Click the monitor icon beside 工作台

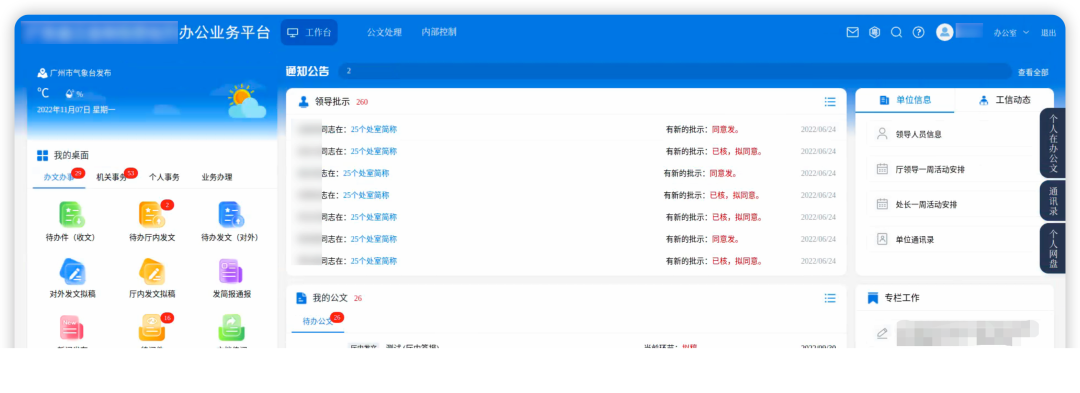pos(293,32)
